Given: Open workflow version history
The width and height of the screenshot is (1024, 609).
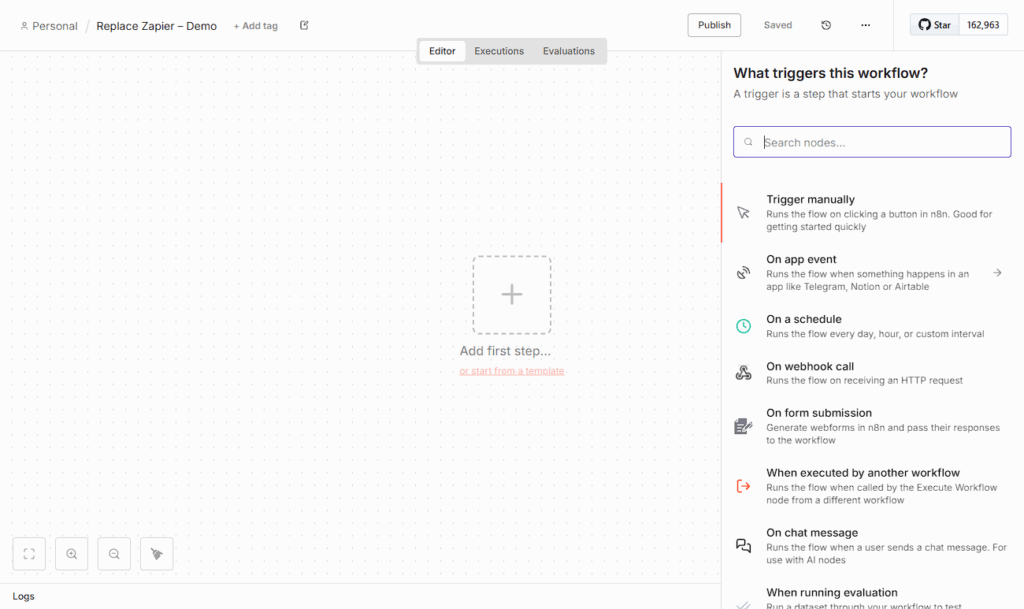Looking at the screenshot, I should pos(825,24).
